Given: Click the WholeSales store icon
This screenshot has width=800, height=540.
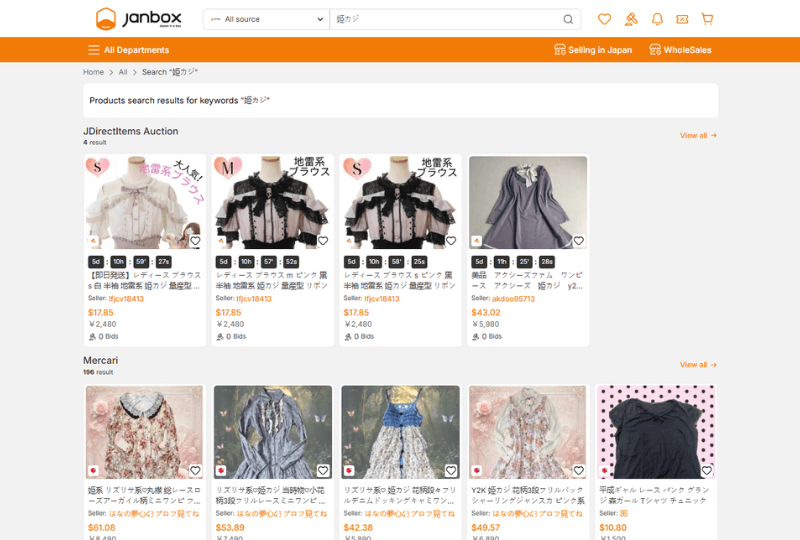Looking at the screenshot, I should coord(655,50).
